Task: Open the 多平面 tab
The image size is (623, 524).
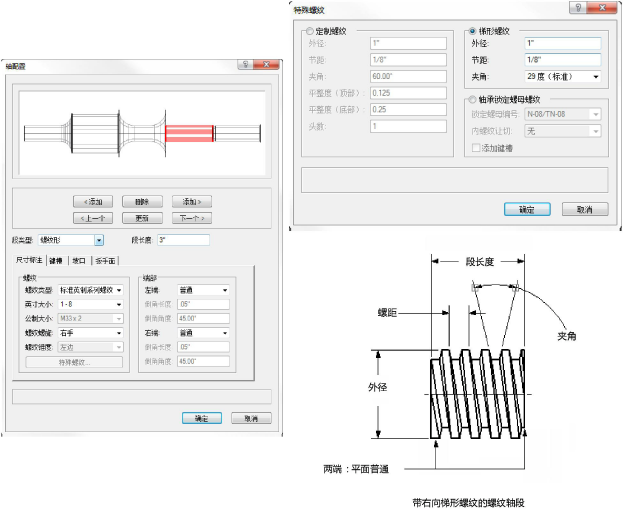Action: [x=104, y=261]
